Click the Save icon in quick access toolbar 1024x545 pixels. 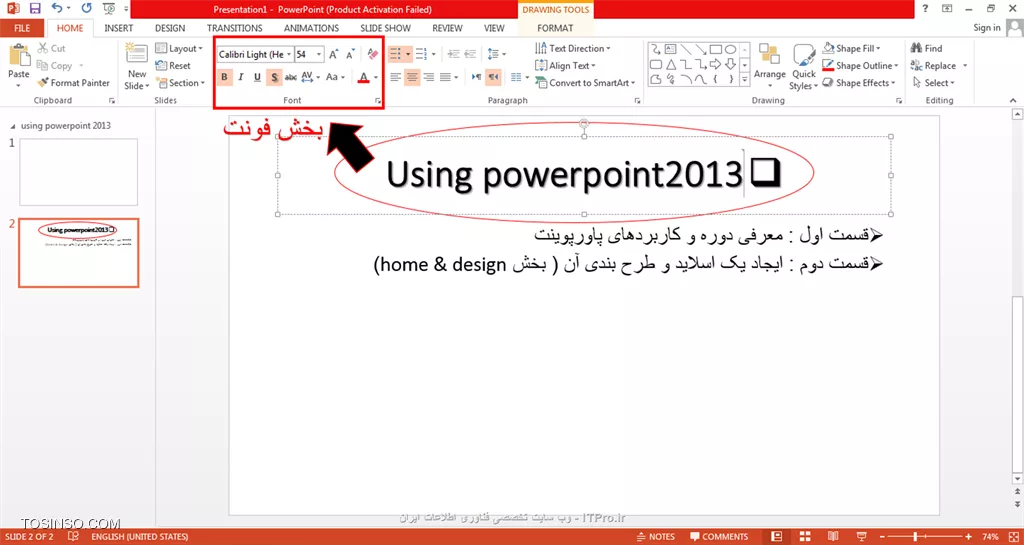[x=35, y=8]
